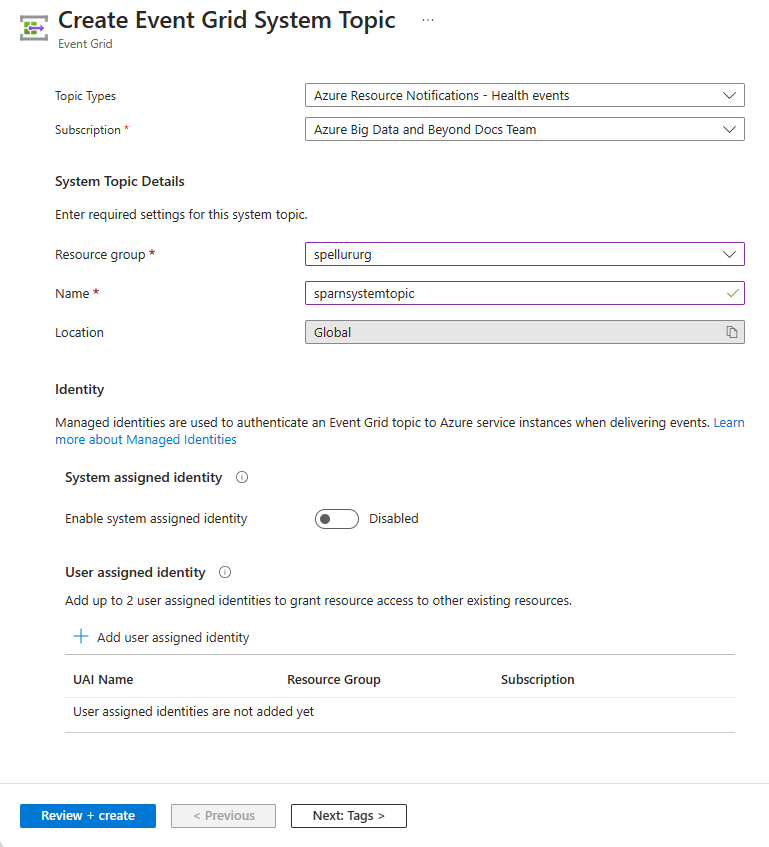Show info about system assigned identity
The width and height of the screenshot is (769, 847).
click(241, 478)
